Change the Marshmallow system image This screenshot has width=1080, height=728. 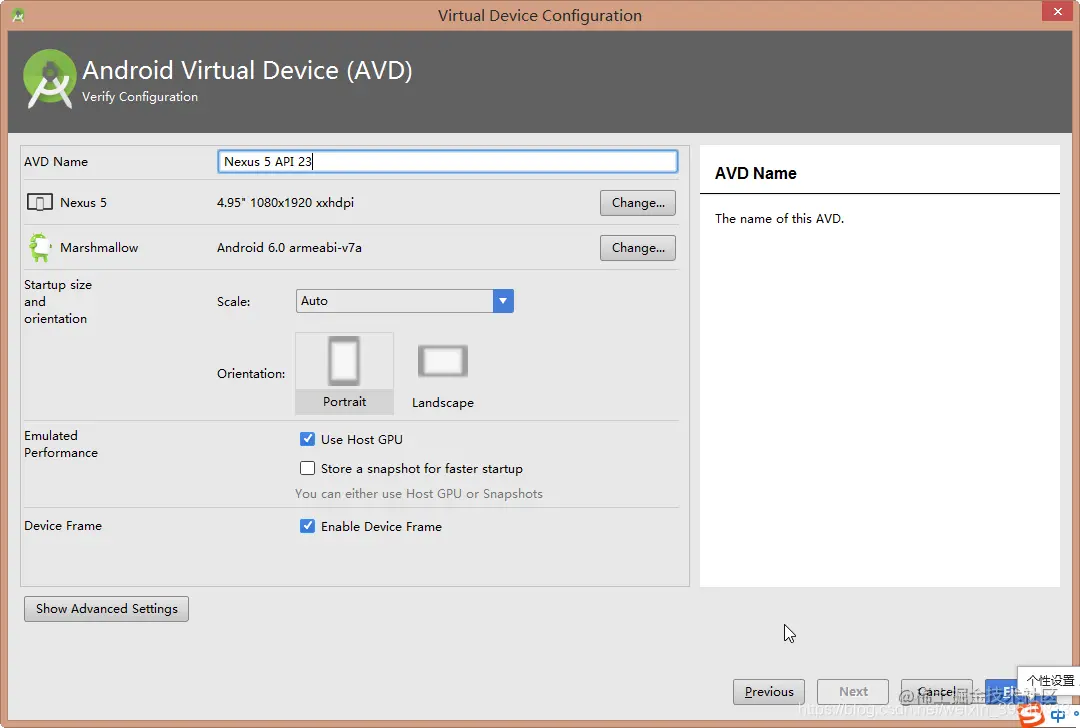pos(638,248)
